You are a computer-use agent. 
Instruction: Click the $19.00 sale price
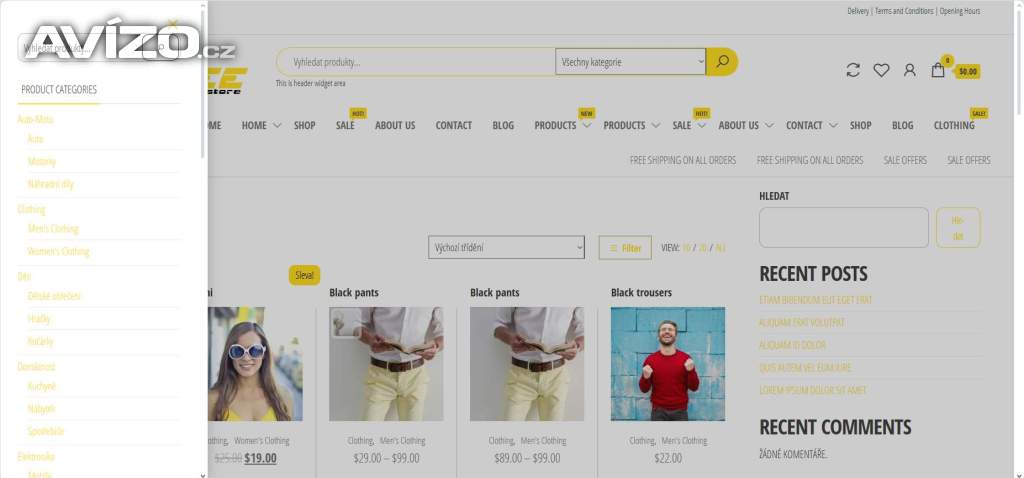click(261, 458)
